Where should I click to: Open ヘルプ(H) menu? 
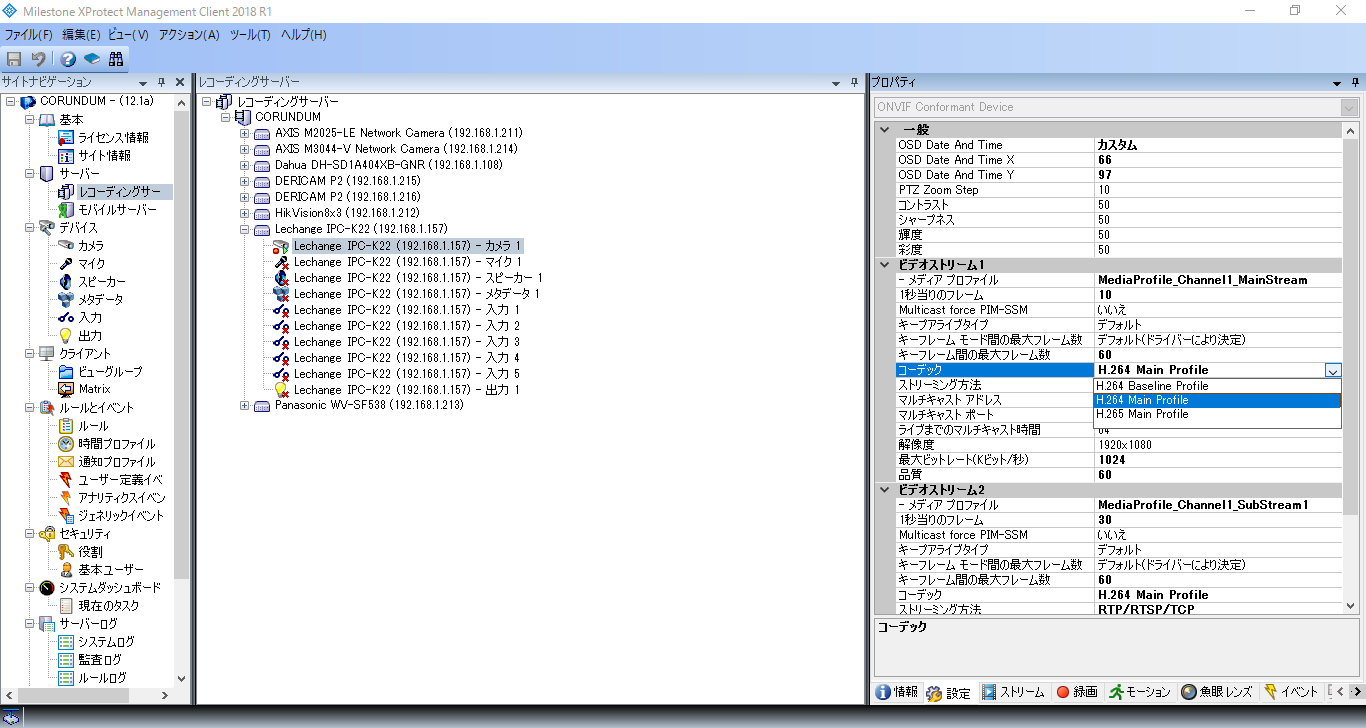coord(304,35)
